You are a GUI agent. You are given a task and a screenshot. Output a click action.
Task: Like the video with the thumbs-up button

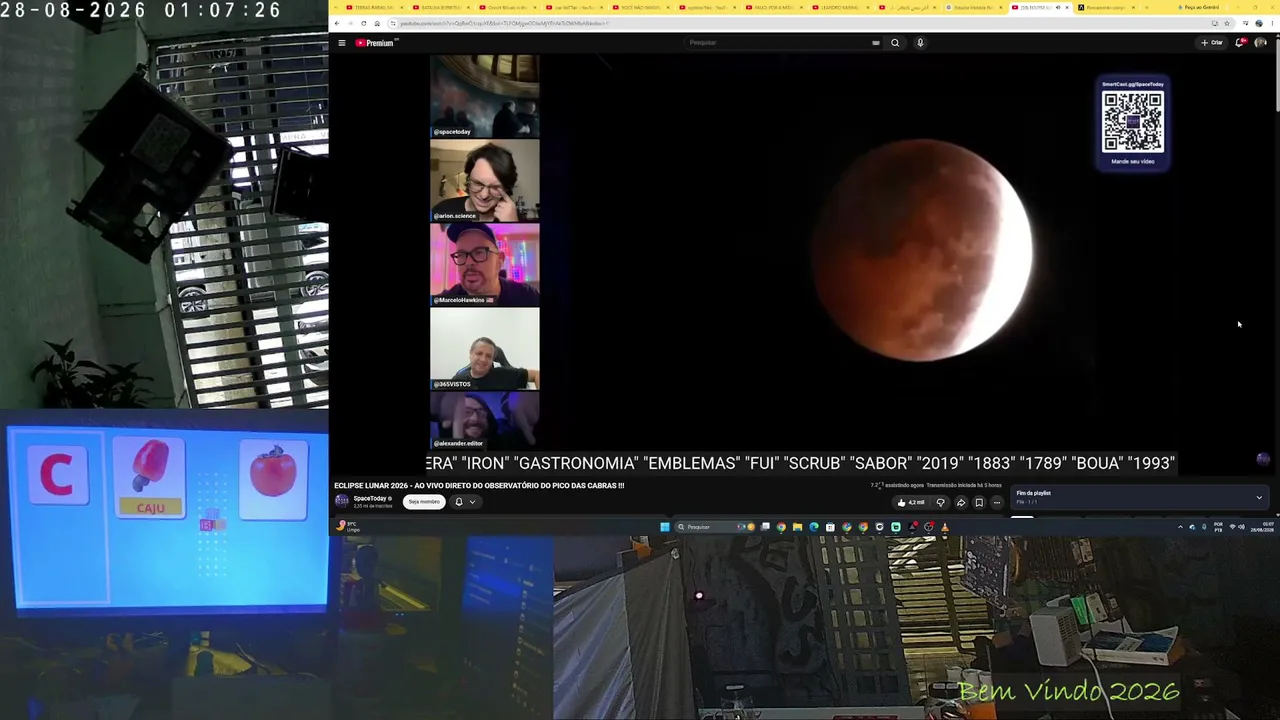(x=911, y=503)
